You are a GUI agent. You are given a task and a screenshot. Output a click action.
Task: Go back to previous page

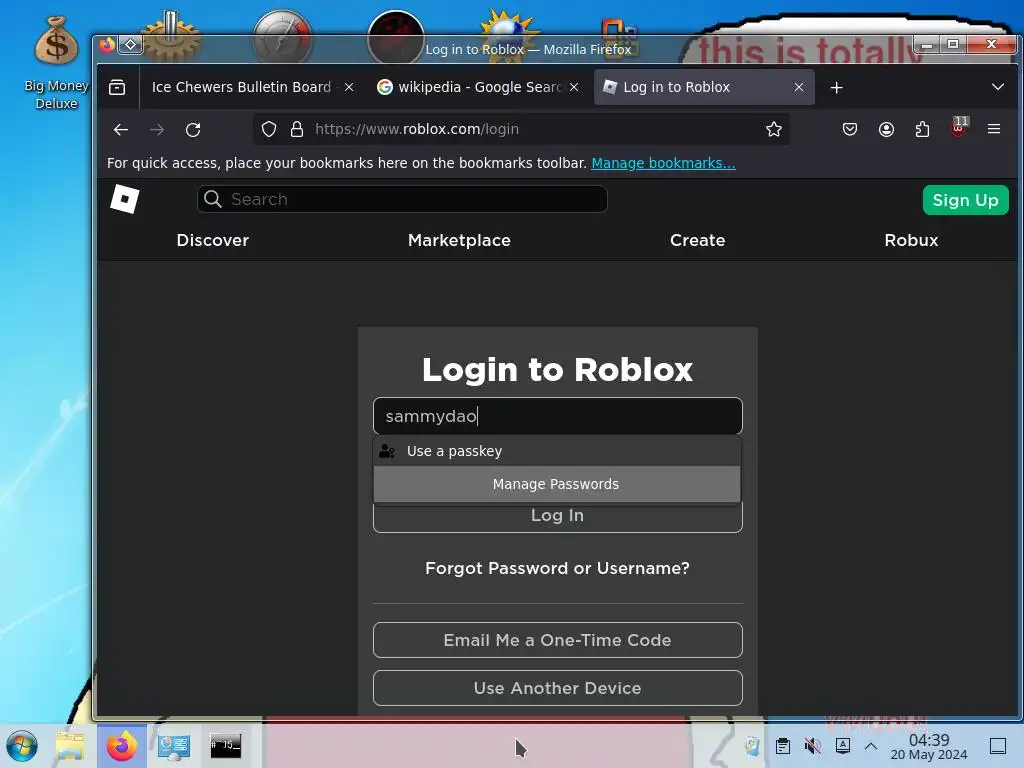pyautogui.click(x=121, y=129)
